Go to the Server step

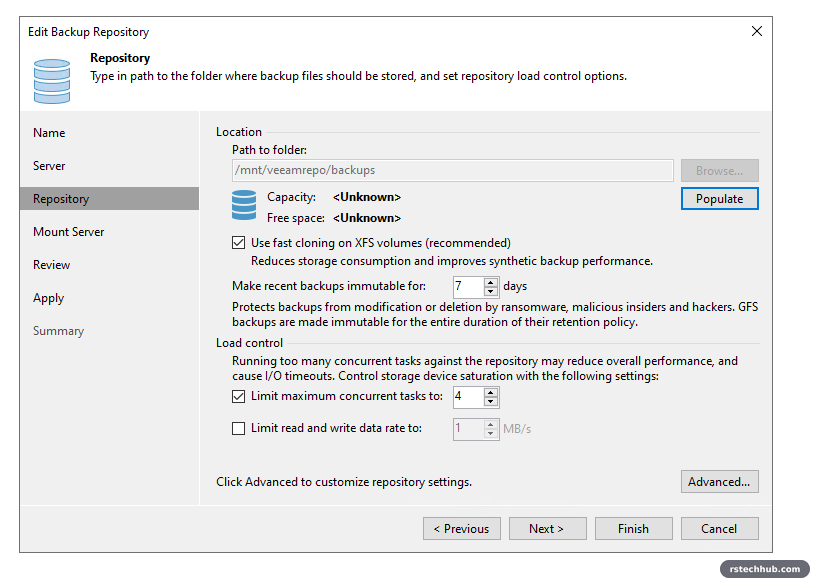click(49, 166)
